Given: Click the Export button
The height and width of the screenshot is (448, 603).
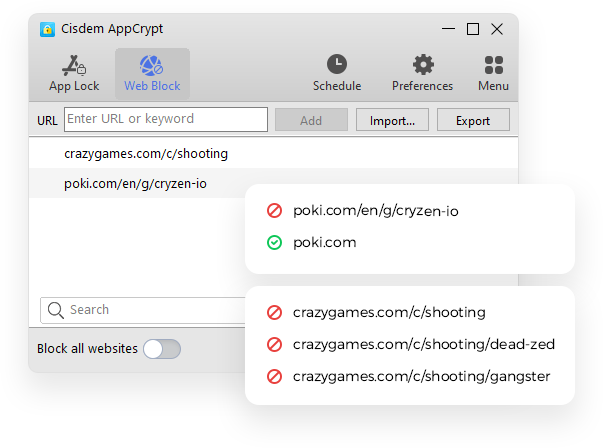Looking at the screenshot, I should point(473,120).
